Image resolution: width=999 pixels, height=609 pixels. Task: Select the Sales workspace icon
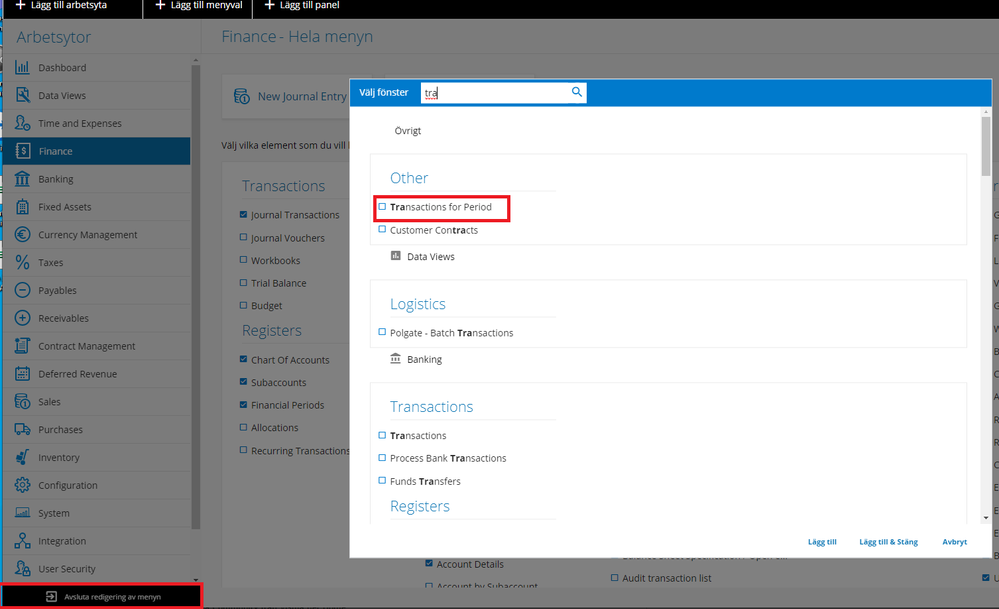coord(22,401)
